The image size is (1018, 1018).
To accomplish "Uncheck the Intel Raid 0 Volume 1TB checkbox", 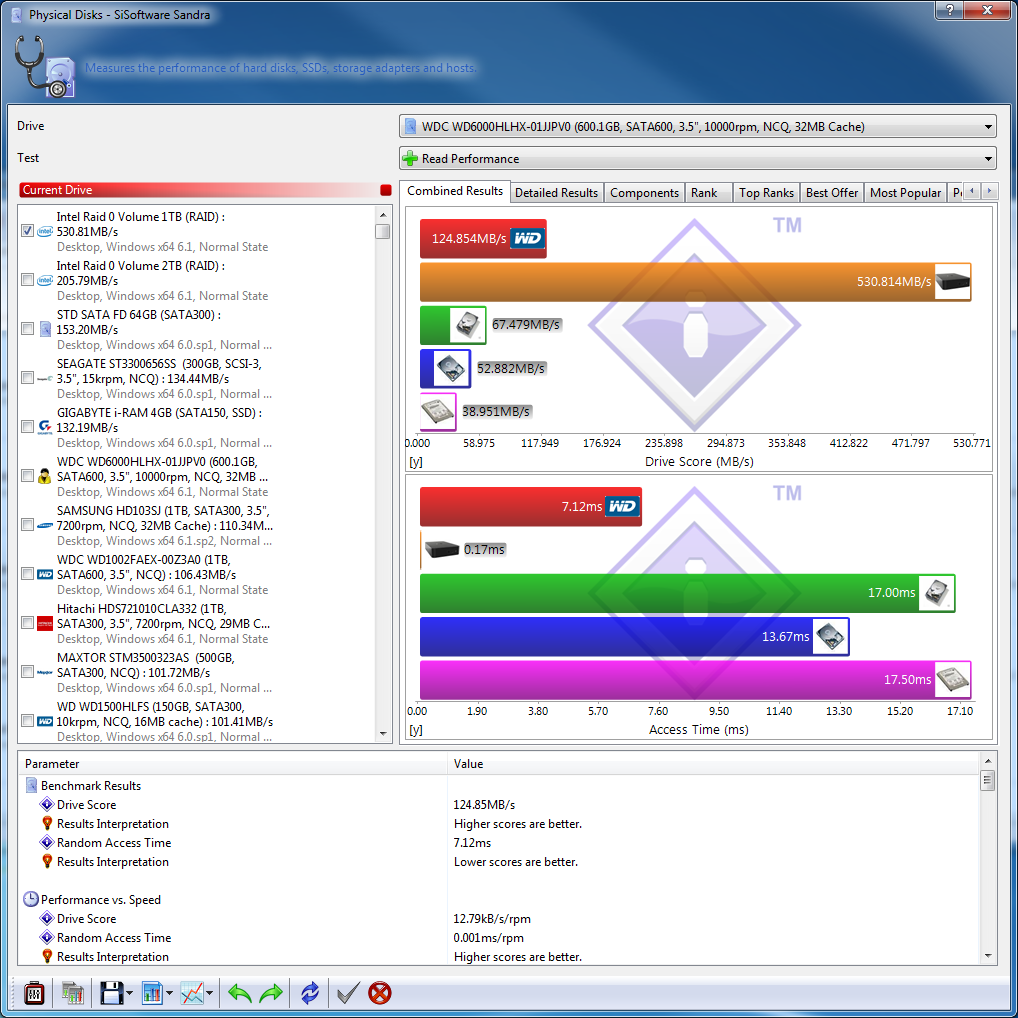I will point(27,230).
